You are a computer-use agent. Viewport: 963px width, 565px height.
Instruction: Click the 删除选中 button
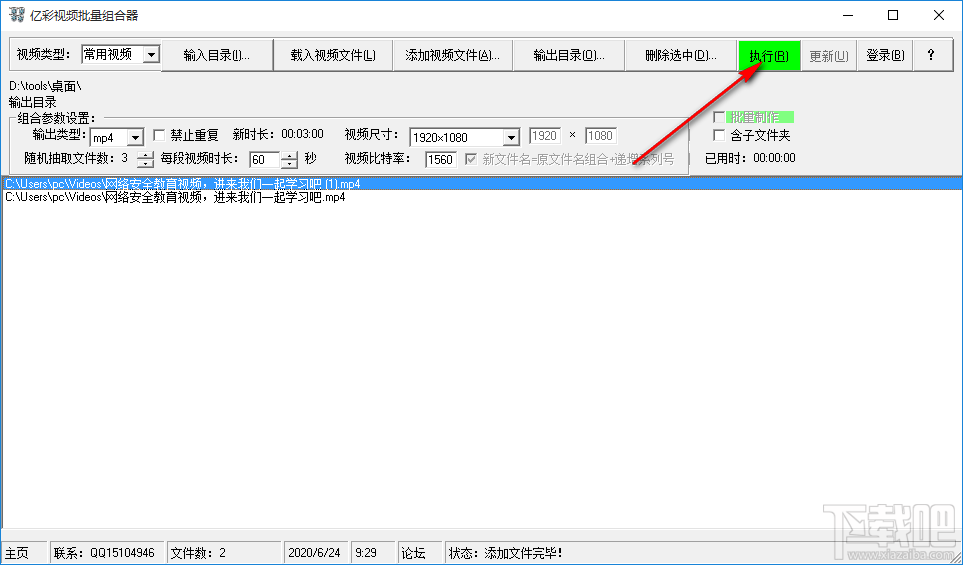coord(680,55)
